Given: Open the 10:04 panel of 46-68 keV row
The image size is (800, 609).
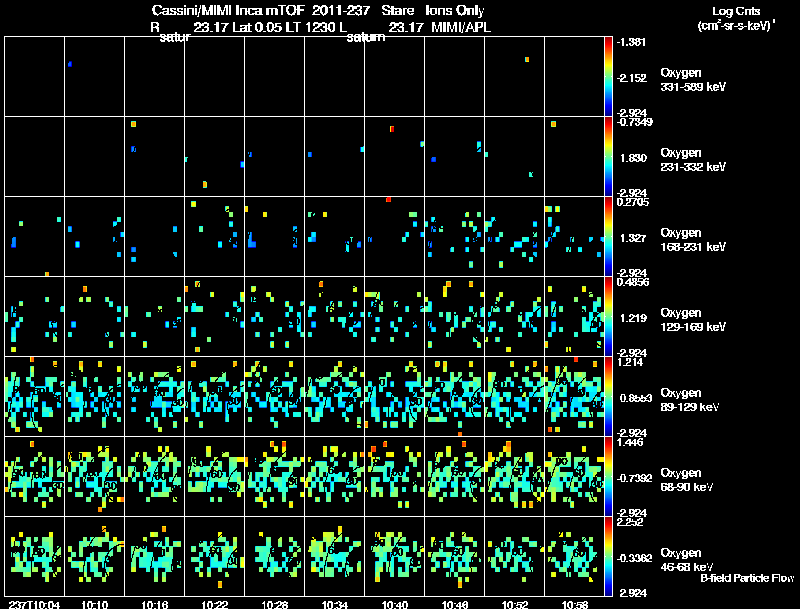Looking at the screenshot, I should 35,556.
